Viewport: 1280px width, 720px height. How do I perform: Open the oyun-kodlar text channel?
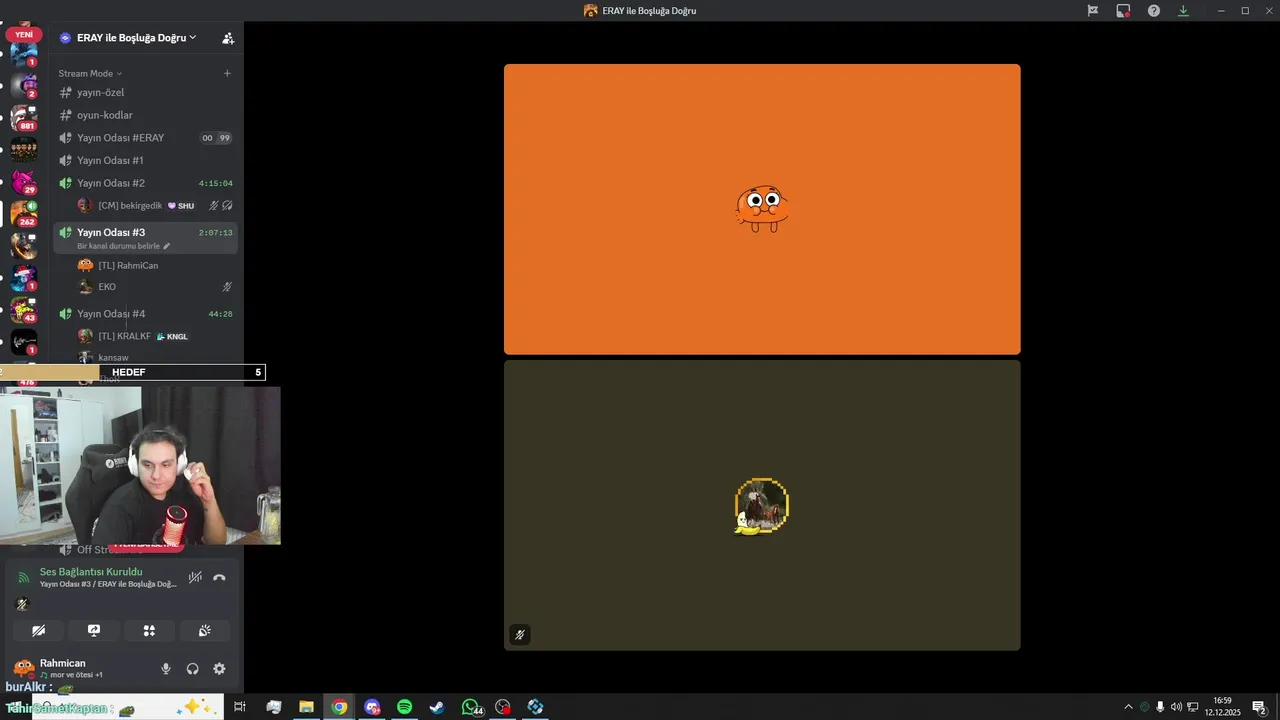pos(146,115)
